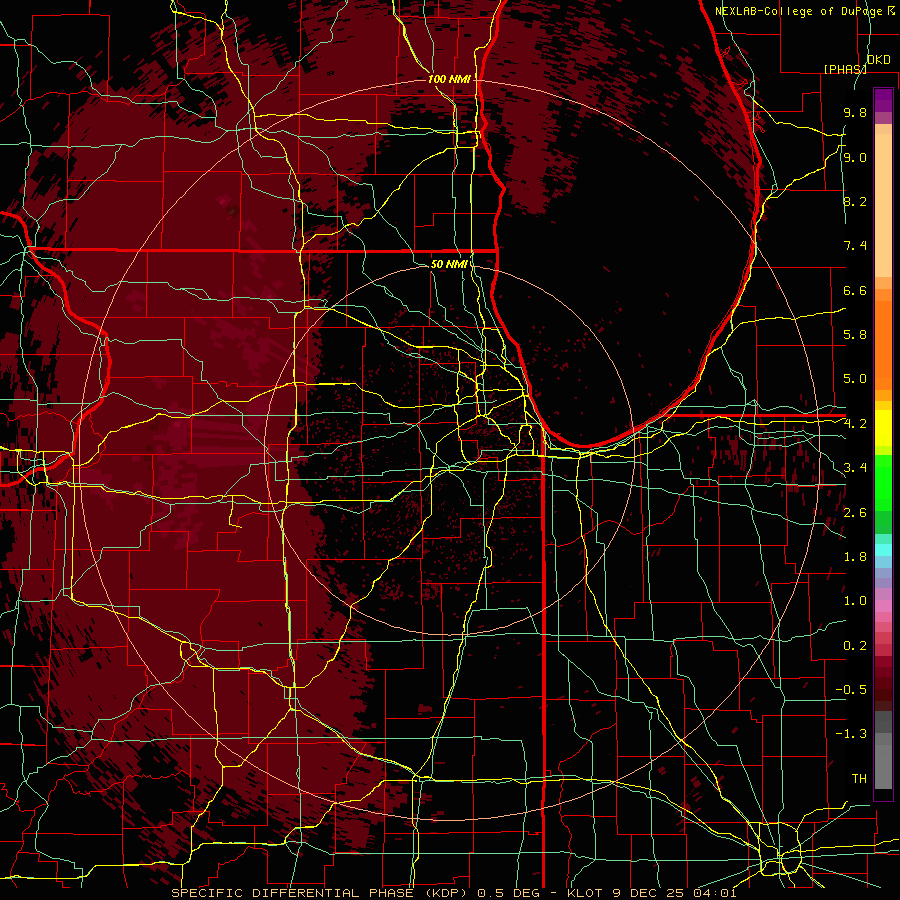The height and width of the screenshot is (900, 900).
Task: Pick the cyan segment of the color bar
Action: pos(883,550)
